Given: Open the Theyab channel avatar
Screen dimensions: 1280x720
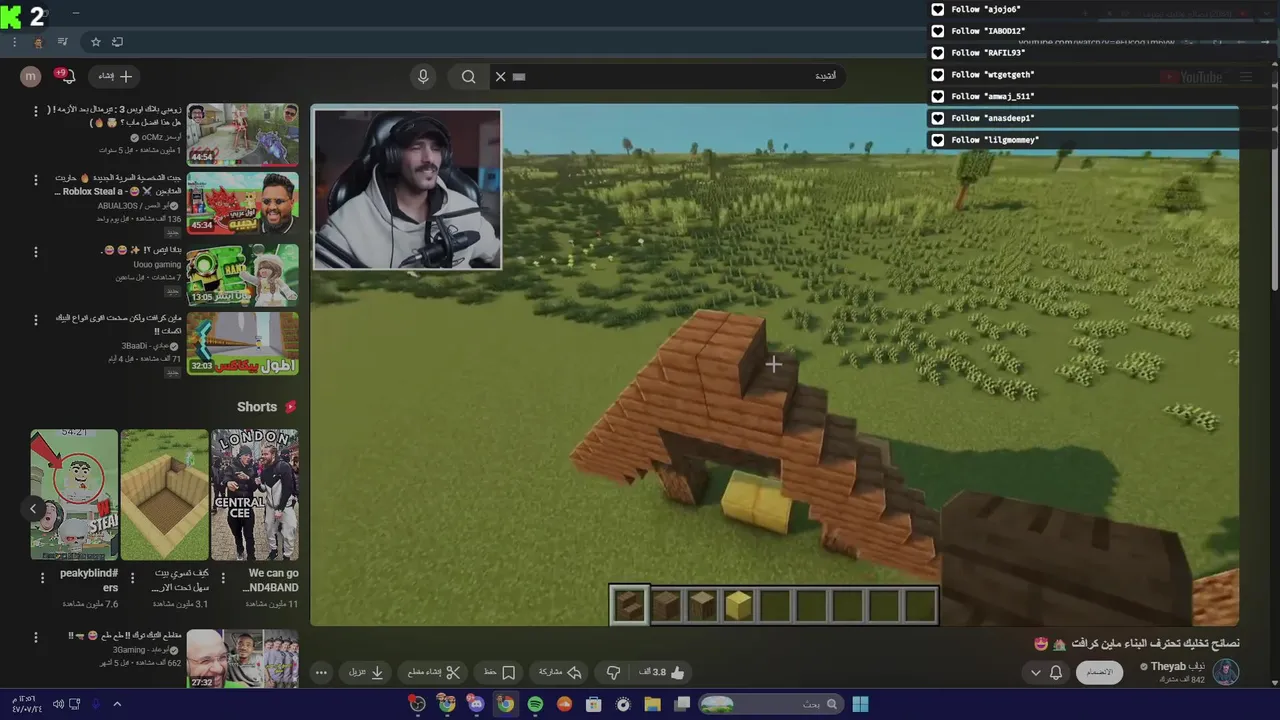Looking at the screenshot, I should (1226, 671).
